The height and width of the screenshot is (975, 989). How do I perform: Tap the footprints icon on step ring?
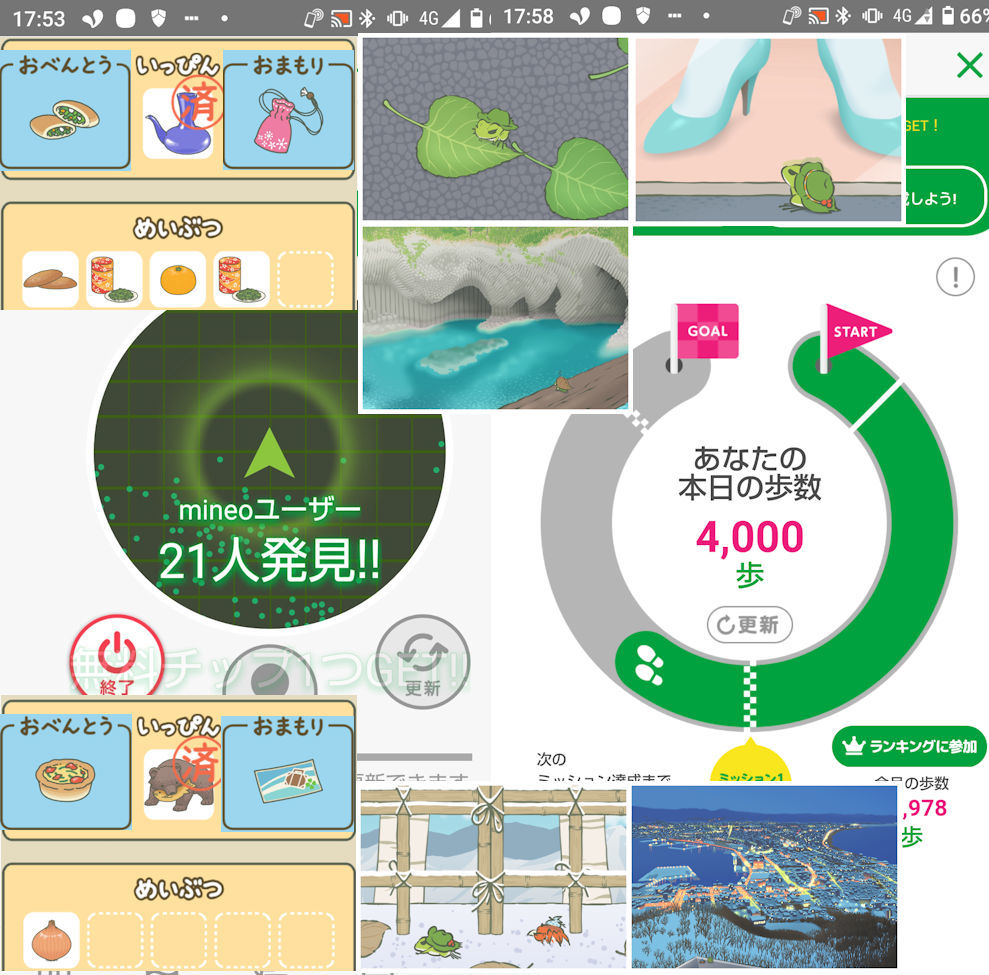click(x=649, y=665)
